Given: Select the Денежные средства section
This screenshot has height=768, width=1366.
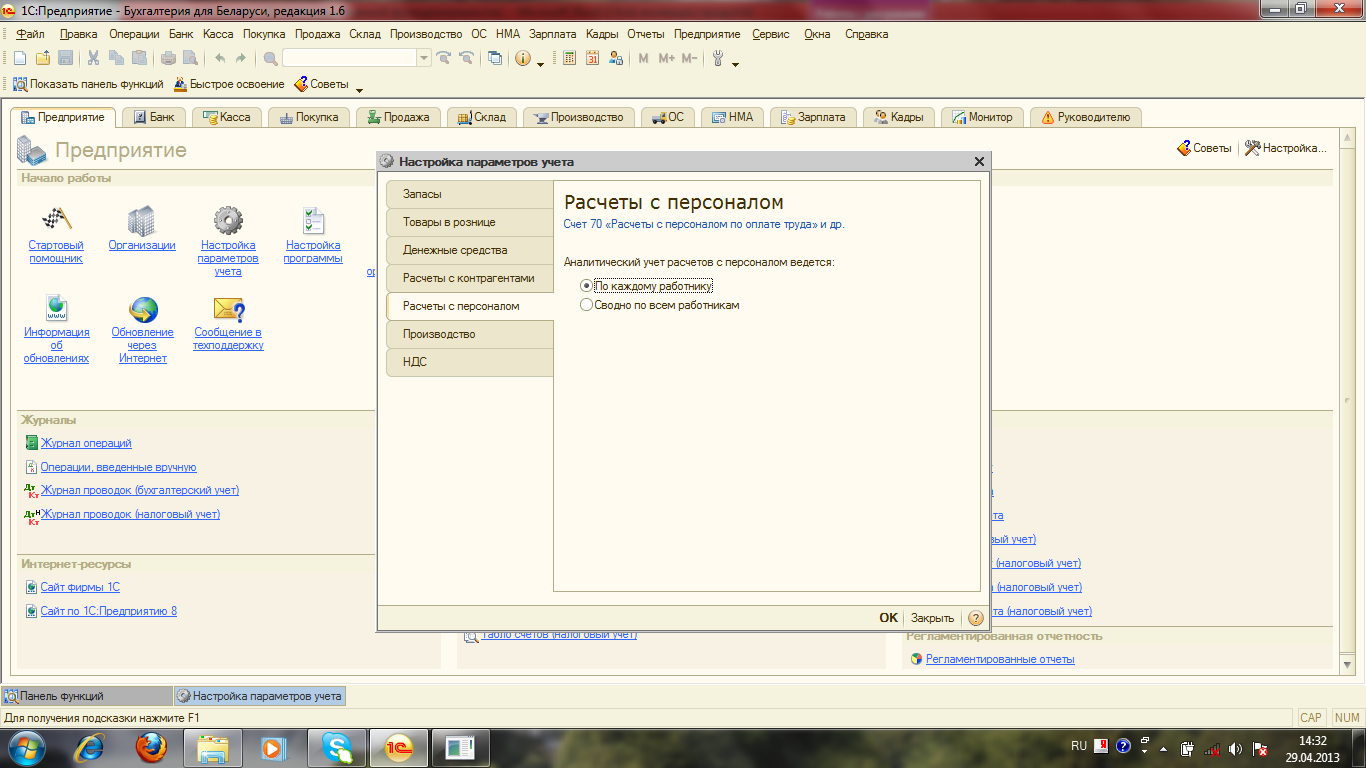Looking at the screenshot, I should click(469, 250).
